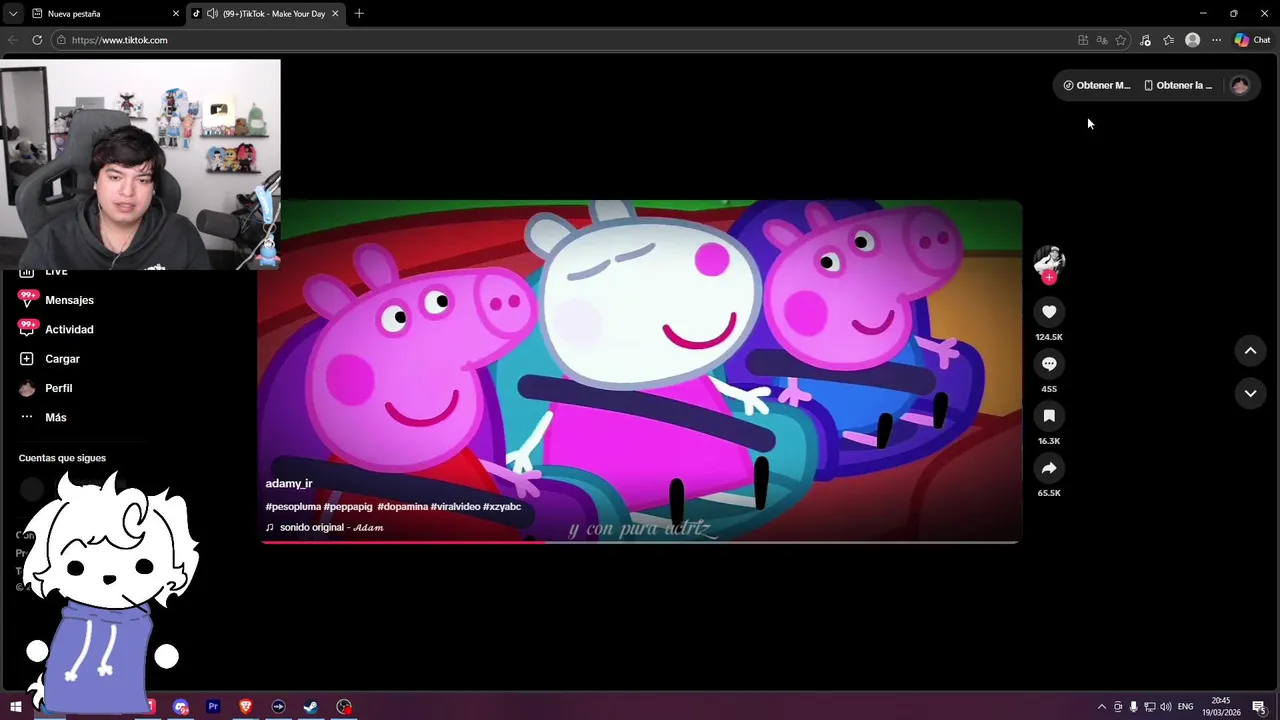Go to next video with down chevron
The width and height of the screenshot is (1280, 720).
coord(1250,394)
